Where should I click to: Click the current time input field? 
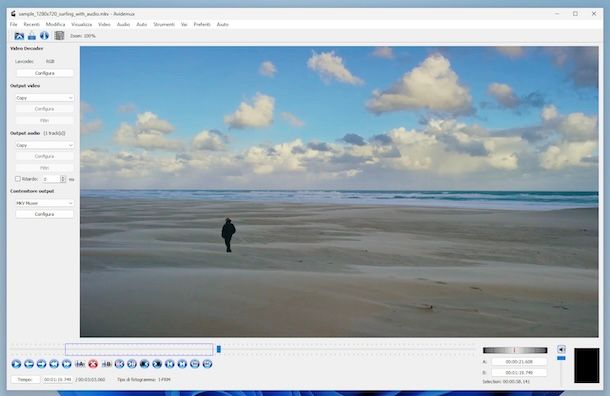(57, 379)
